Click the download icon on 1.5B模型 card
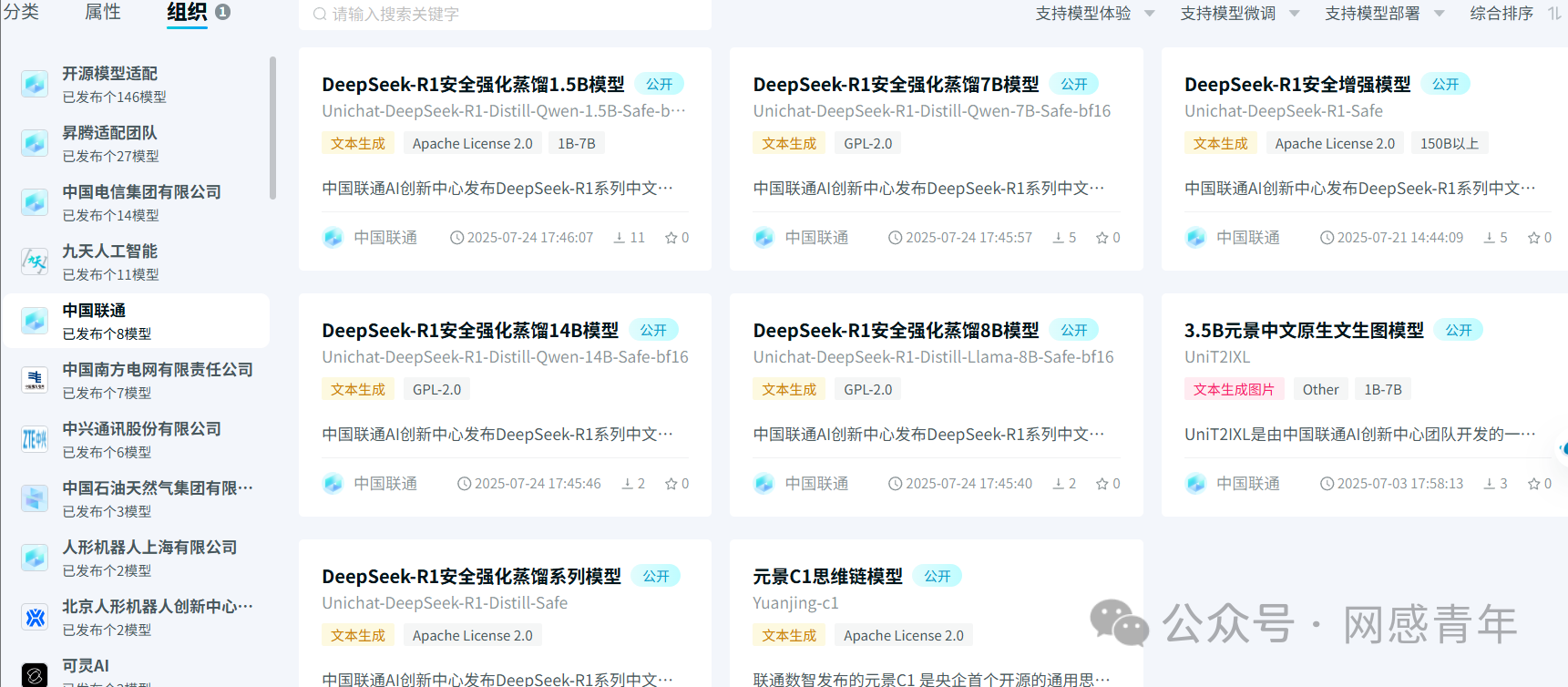The height and width of the screenshot is (687, 1568). tap(620, 238)
